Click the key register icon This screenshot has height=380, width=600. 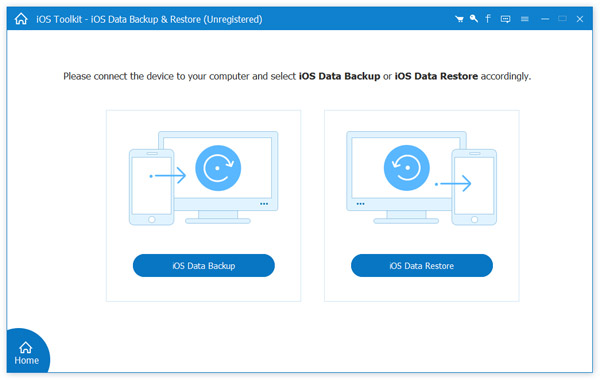pos(474,18)
